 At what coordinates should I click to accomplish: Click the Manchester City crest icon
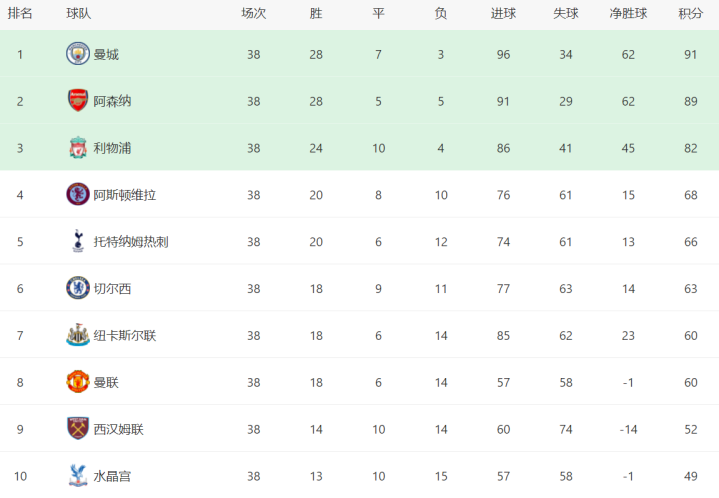pyautogui.click(x=78, y=54)
